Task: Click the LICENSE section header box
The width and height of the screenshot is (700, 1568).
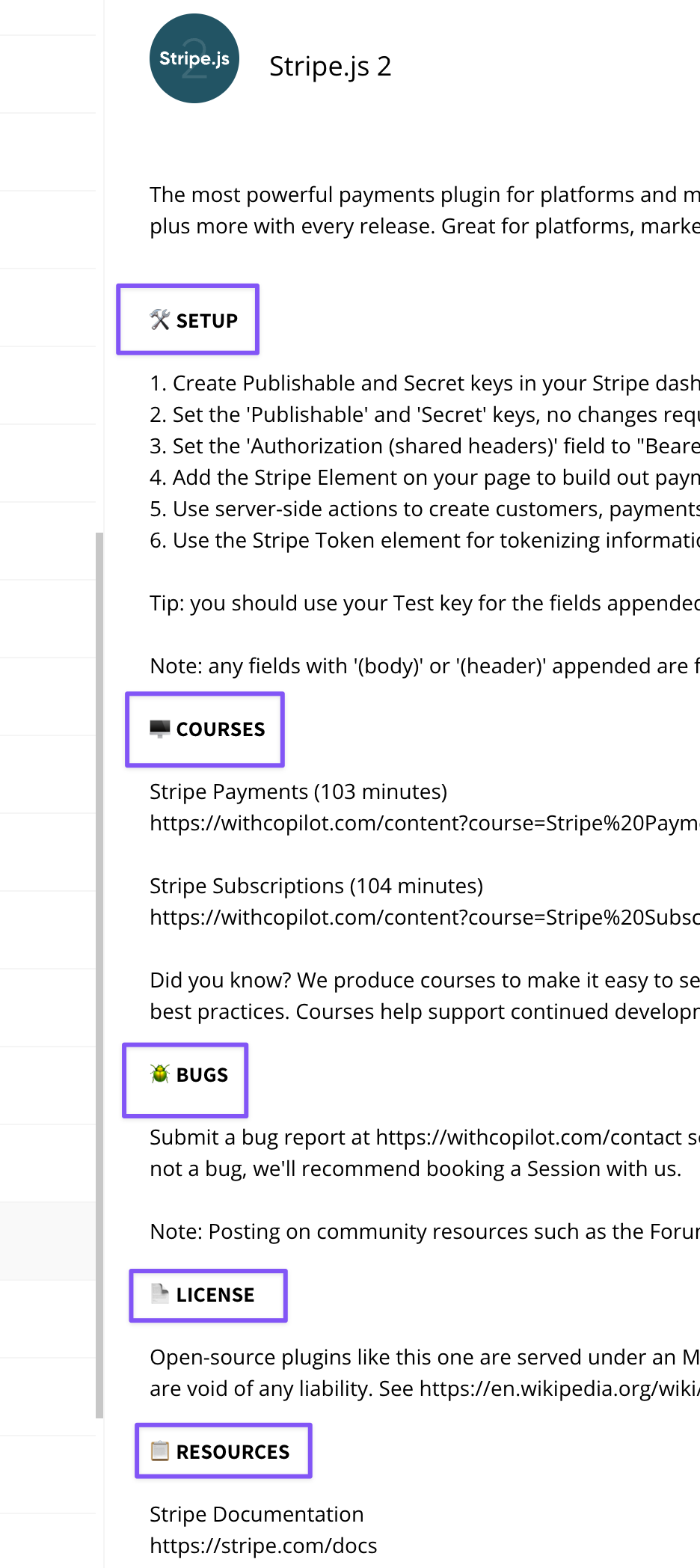Action: tap(208, 1295)
